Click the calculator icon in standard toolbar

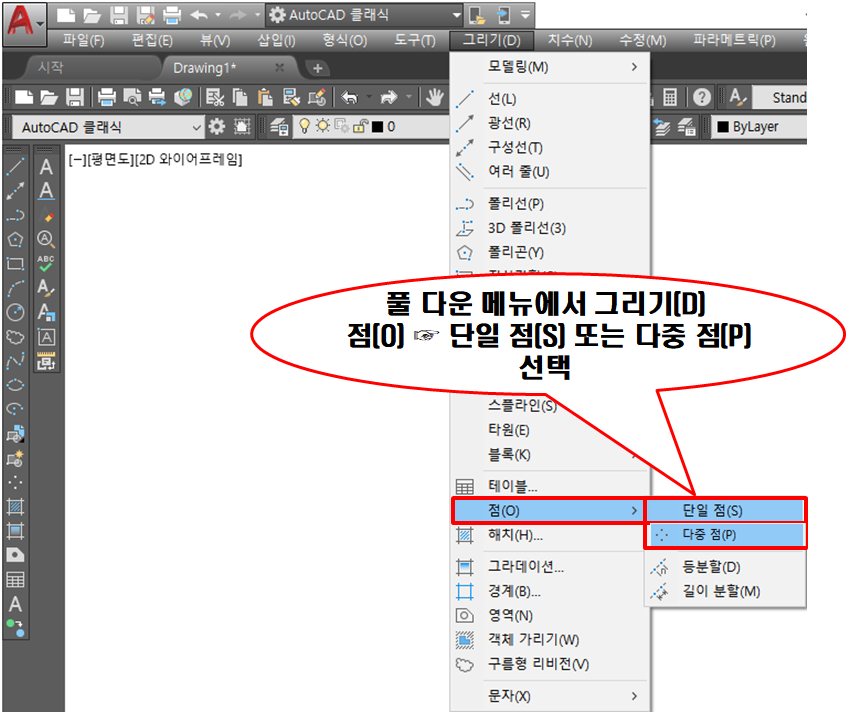(670, 98)
